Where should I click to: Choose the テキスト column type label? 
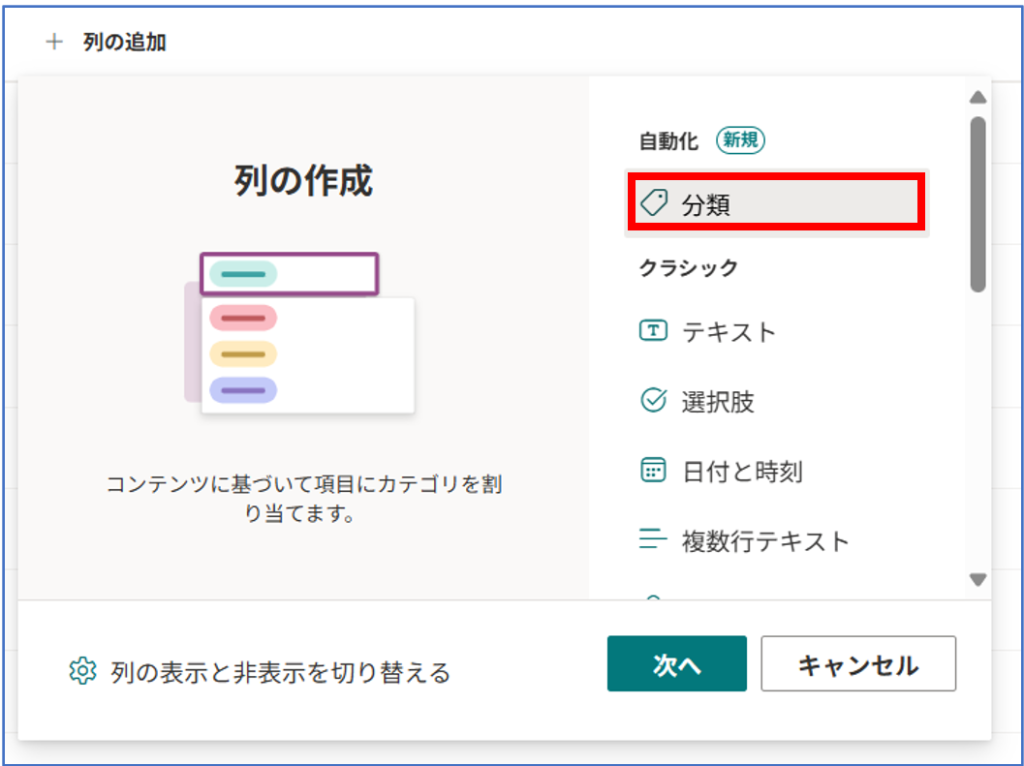pos(729,332)
